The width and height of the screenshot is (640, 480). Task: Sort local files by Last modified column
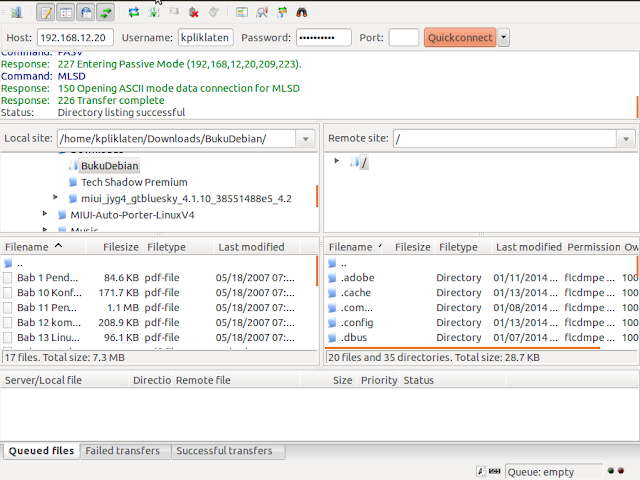(257, 247)
